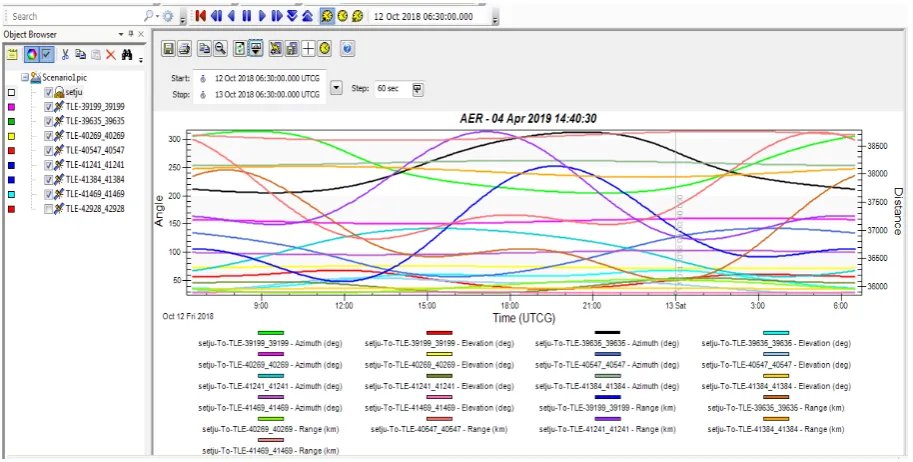The image size is (913, 462).
Task: Enable the TLE-42928_42928 checkbox
Action: click(49, 209)
